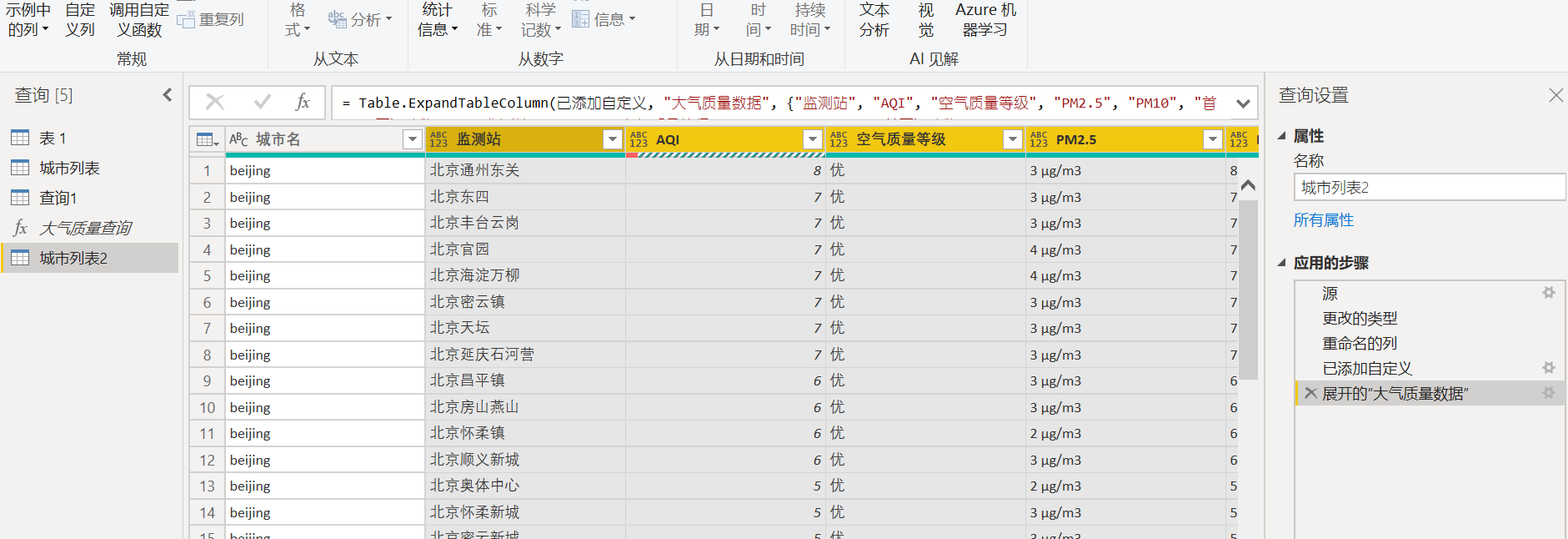Click cell 北京延庆石河营
The height and width of the screenshot is (539, 1568).
click(x=525, y=355)
